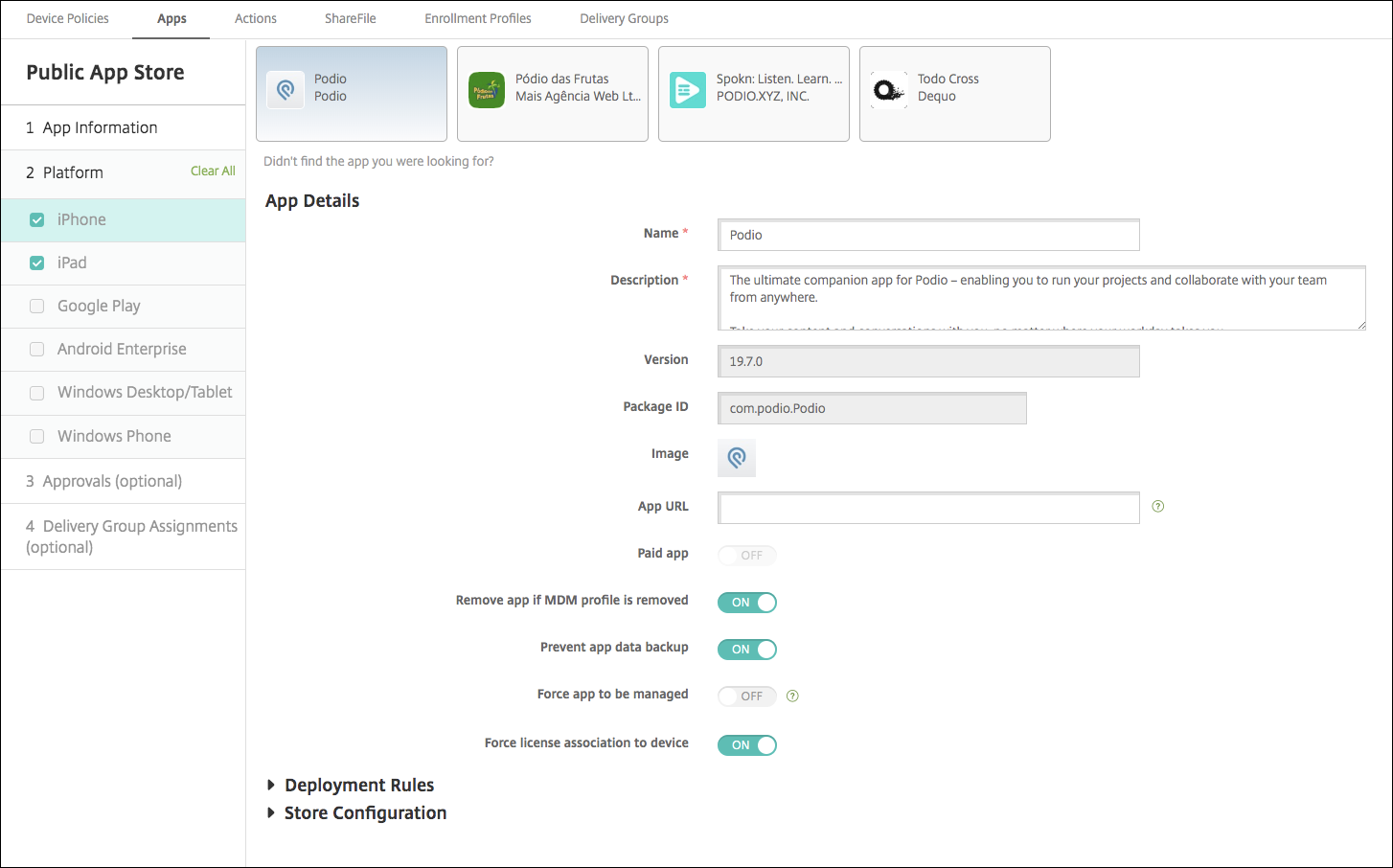The width and height of the screenshot is (1393, 868).
Task: Select the iPad platform row label
Action: (x=72, y=263)
